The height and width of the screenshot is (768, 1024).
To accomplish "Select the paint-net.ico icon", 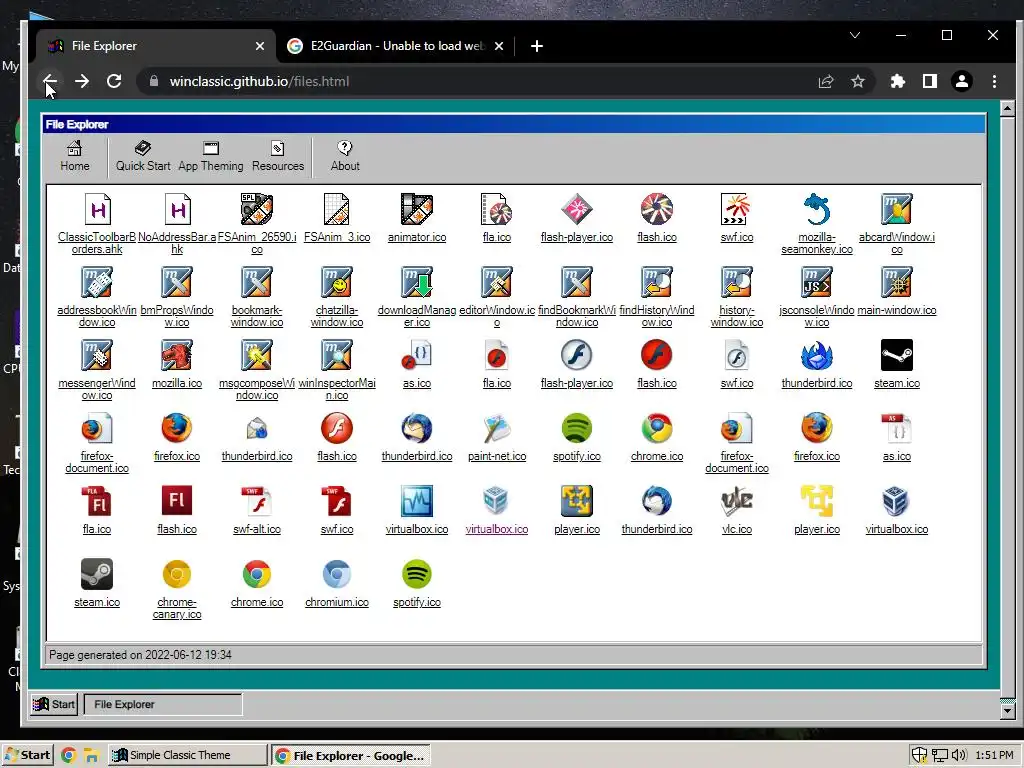I will tap(497, 429).
